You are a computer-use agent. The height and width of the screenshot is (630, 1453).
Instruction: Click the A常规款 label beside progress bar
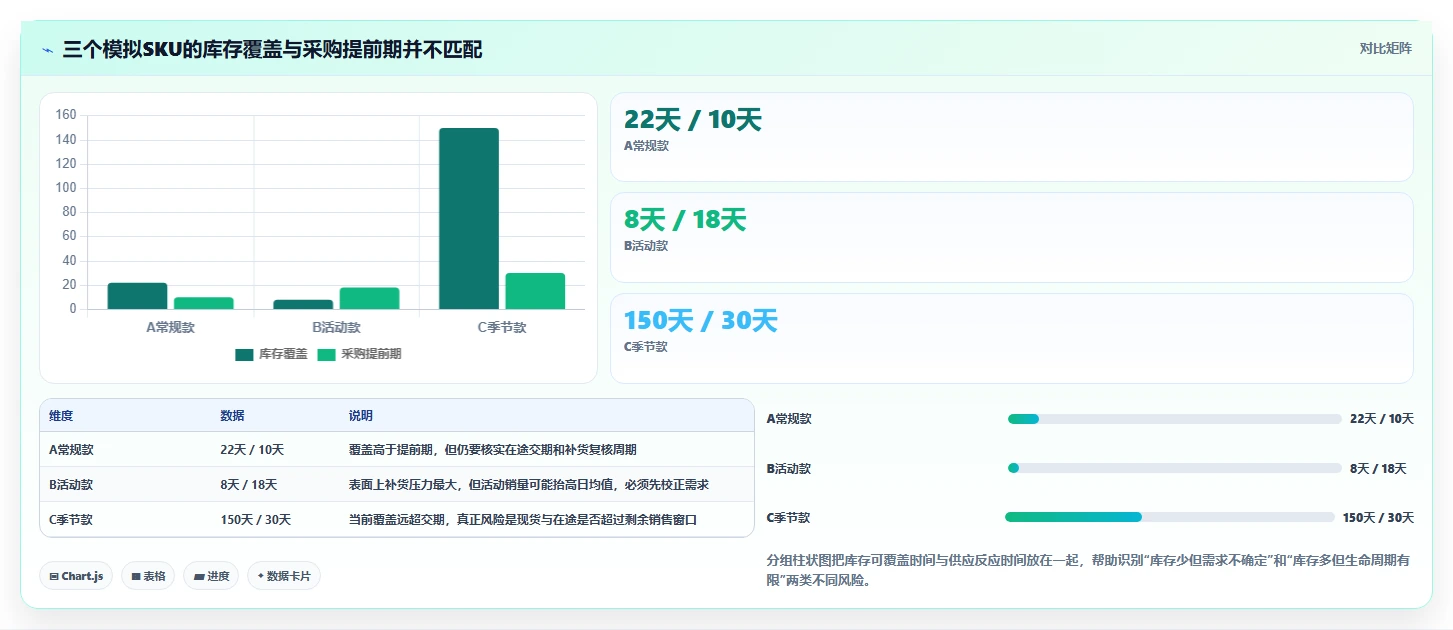(789, 419)
